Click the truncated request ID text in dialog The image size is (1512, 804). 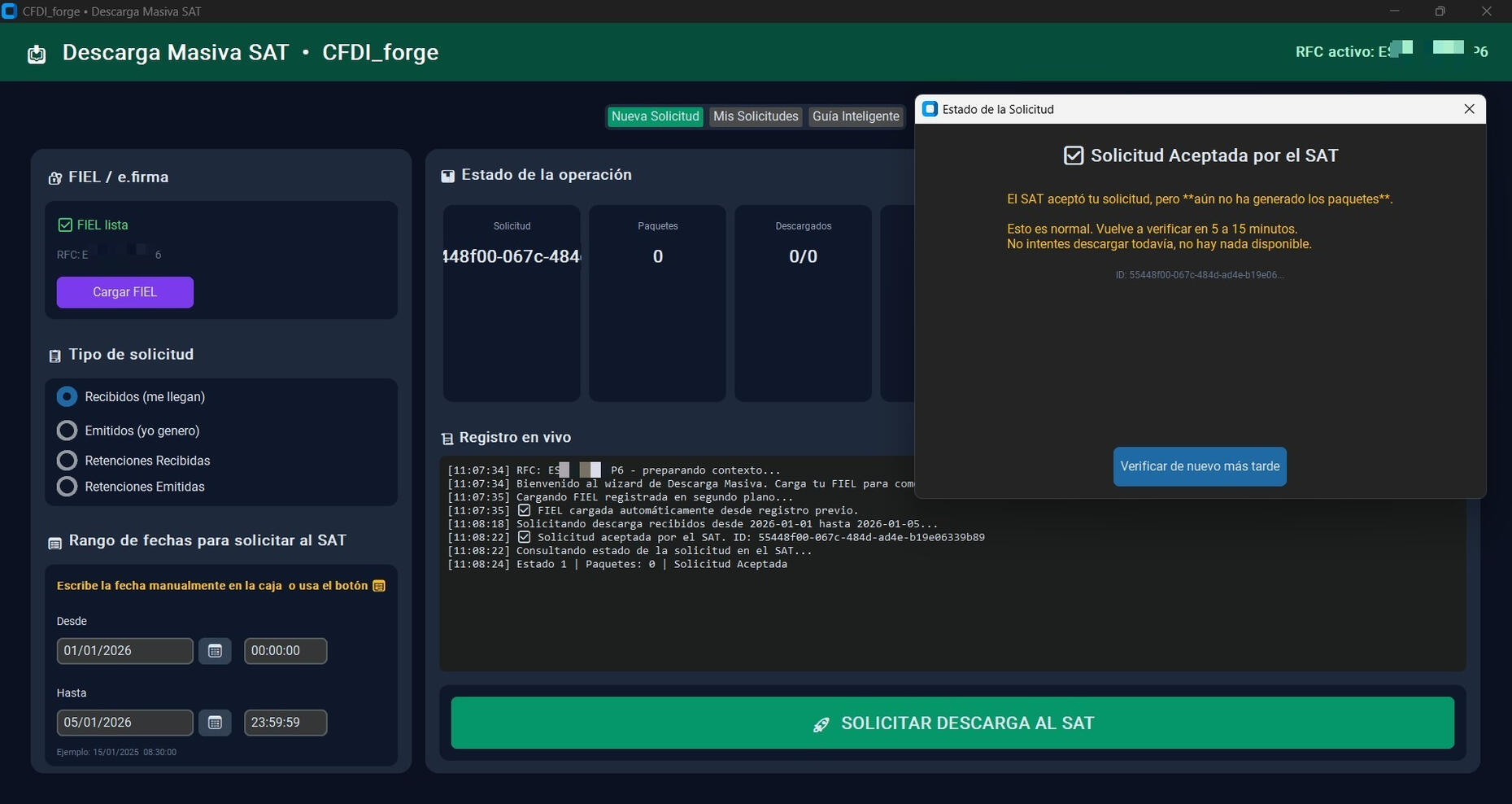point(1200,275)
